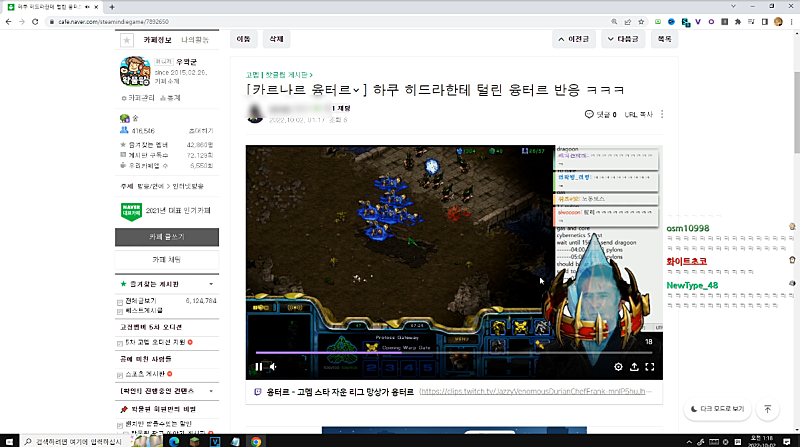Copy the post link with URL 복사
The image size is (800, 447).
[x=638, y=114]
